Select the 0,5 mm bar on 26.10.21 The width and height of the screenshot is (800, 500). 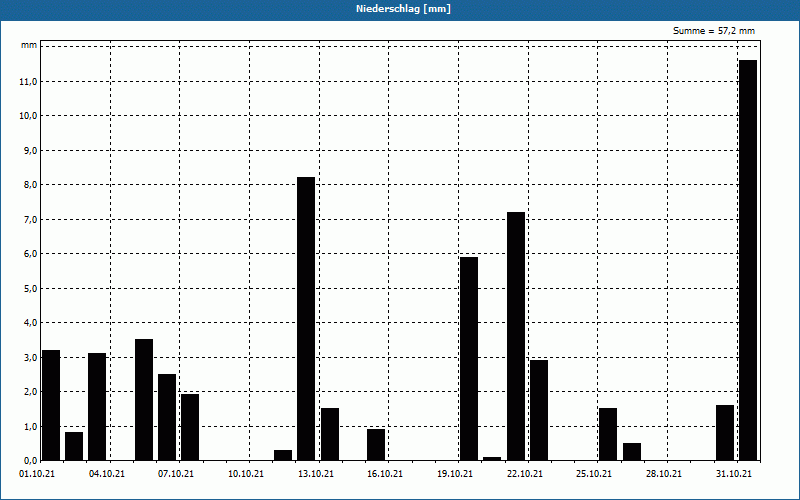(632, 452)
